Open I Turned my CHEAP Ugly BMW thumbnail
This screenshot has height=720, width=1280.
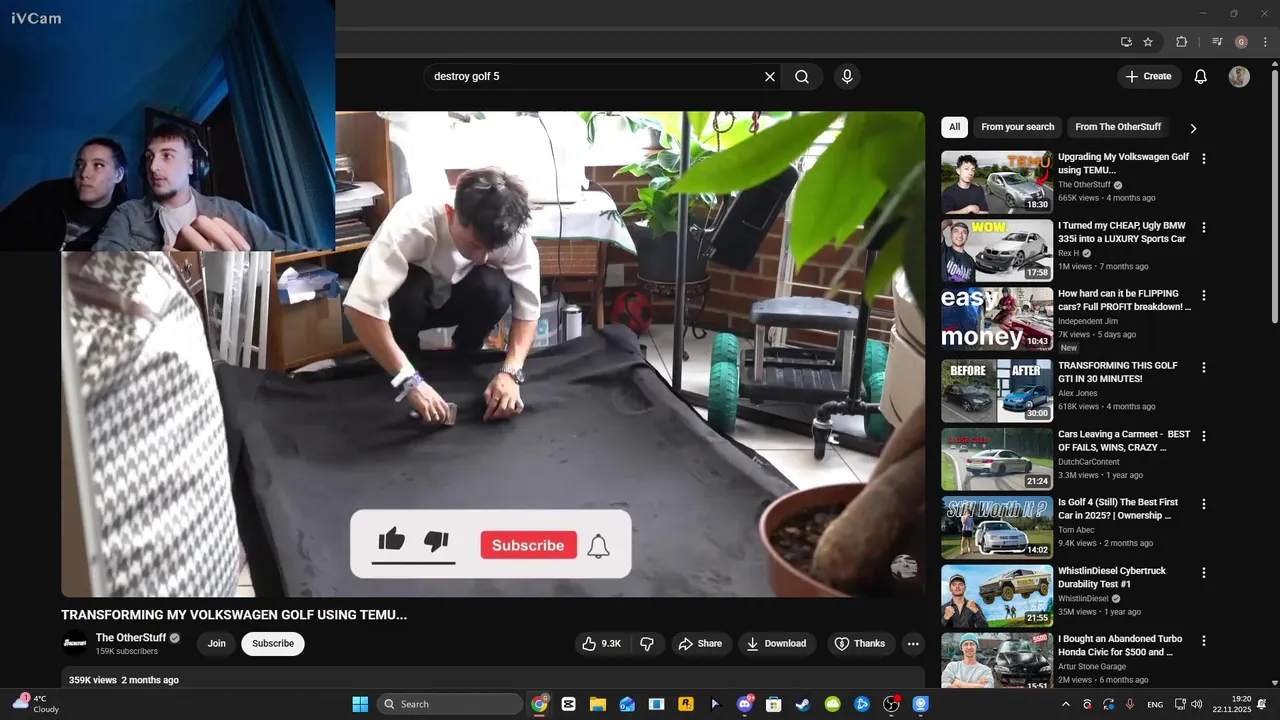(x=997, y=250)
